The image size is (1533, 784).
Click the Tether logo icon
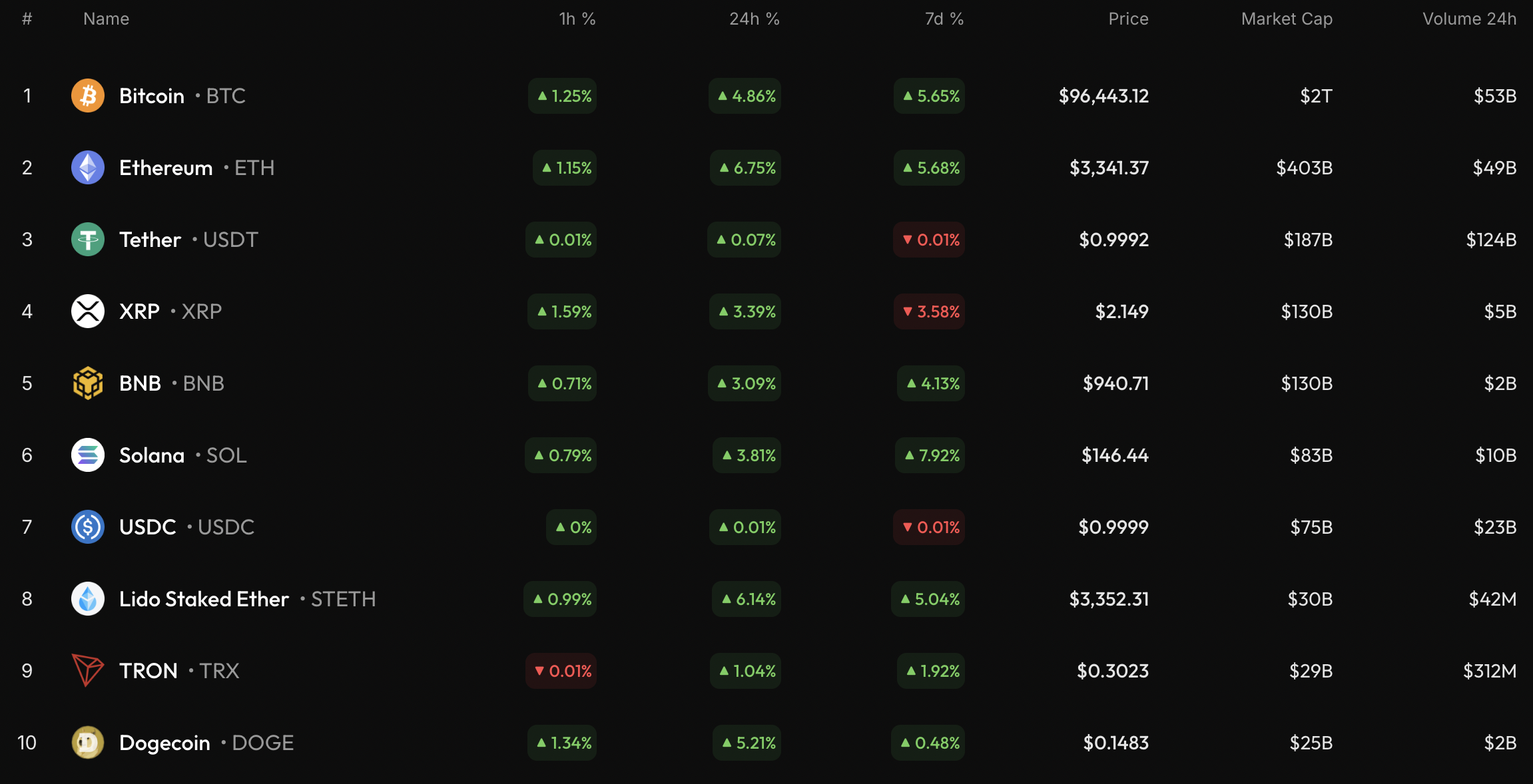point(88,240)
